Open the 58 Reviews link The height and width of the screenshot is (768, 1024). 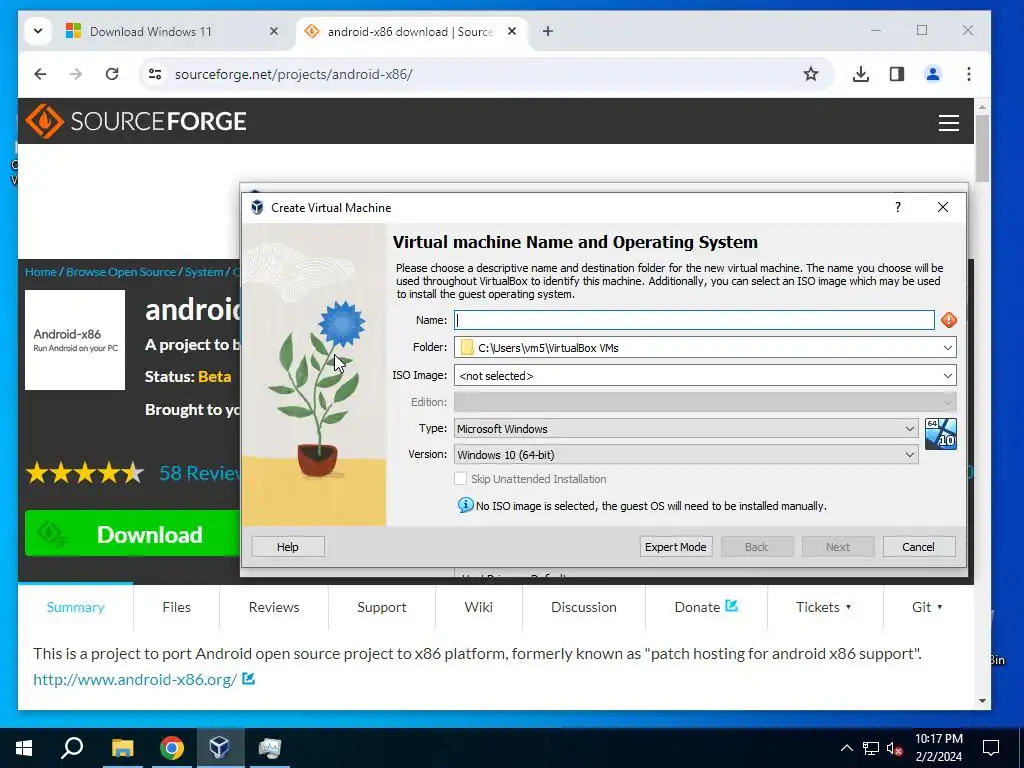(200, 472)
